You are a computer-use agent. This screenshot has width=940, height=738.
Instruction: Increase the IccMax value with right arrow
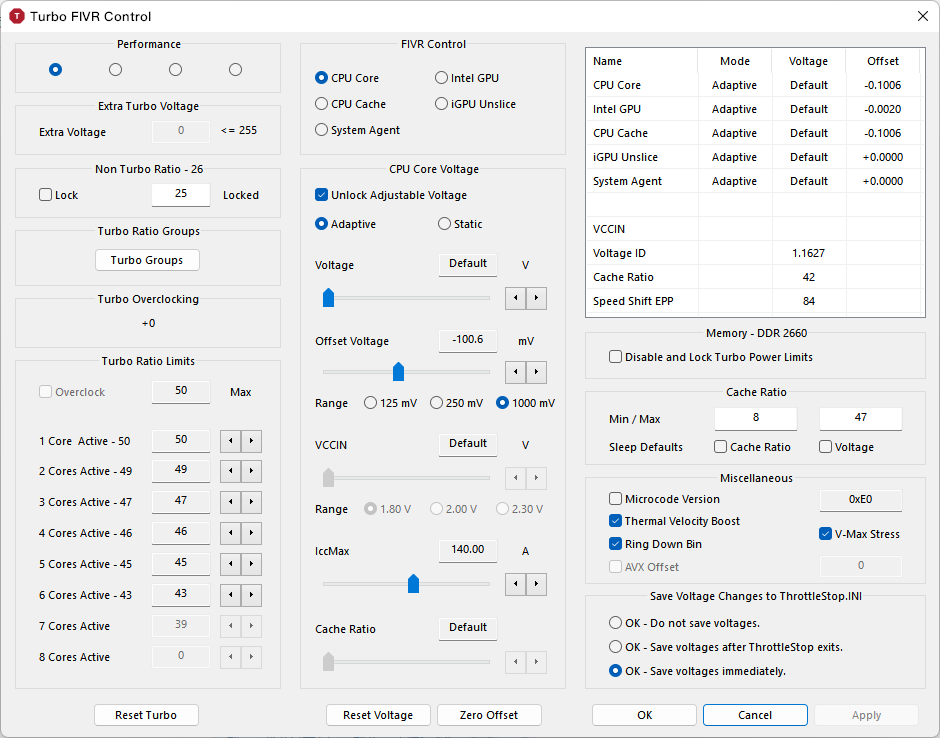point(536,583)
